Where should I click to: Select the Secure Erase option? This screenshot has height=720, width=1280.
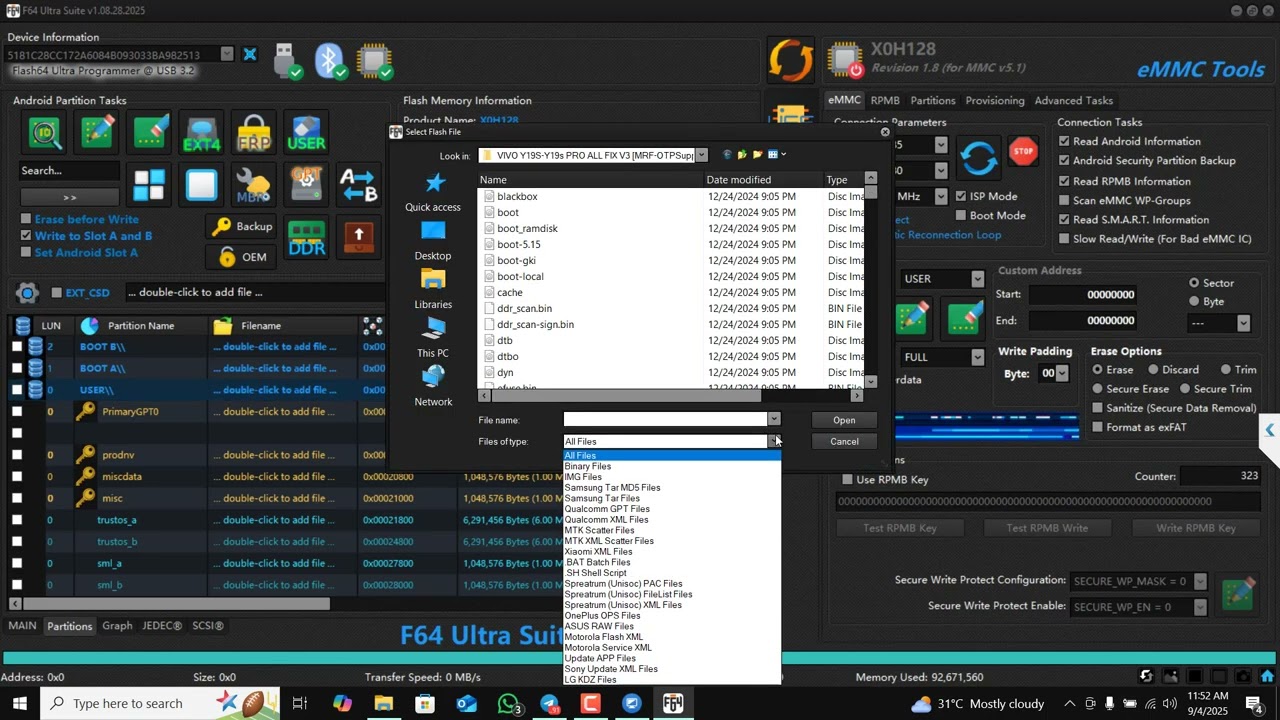point(1098,389)
